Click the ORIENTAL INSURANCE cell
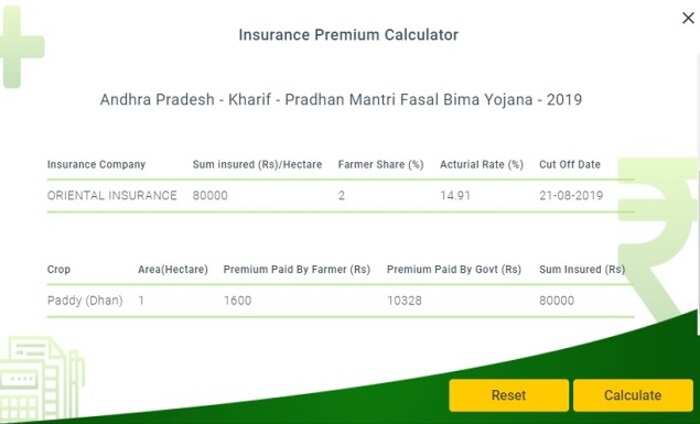This screenshot has width=700, height=424. point(112,195)
